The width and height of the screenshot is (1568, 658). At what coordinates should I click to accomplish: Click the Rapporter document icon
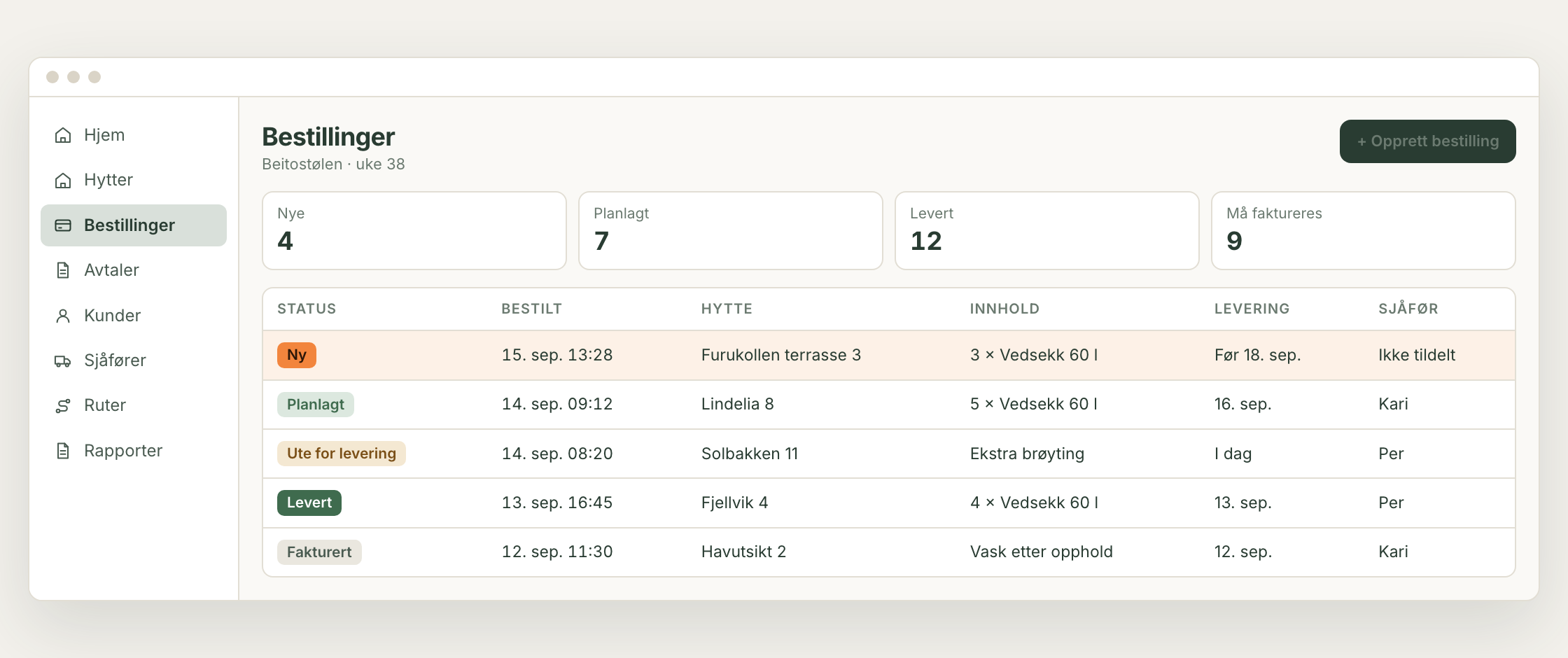point(63,451)
